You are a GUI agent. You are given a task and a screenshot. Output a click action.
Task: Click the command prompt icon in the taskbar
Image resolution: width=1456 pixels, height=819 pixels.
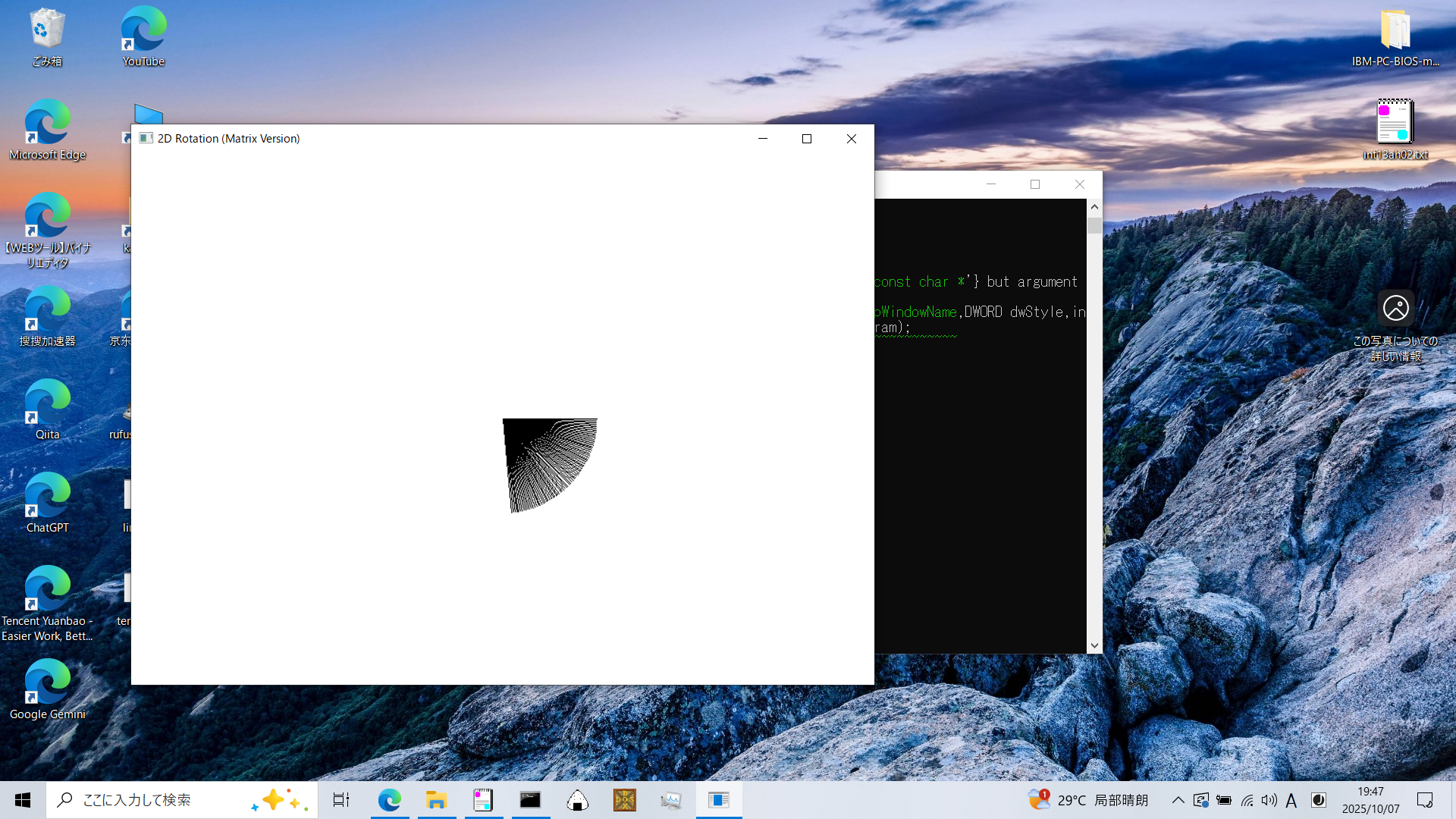pyautogui.click(x=530, y=800)
